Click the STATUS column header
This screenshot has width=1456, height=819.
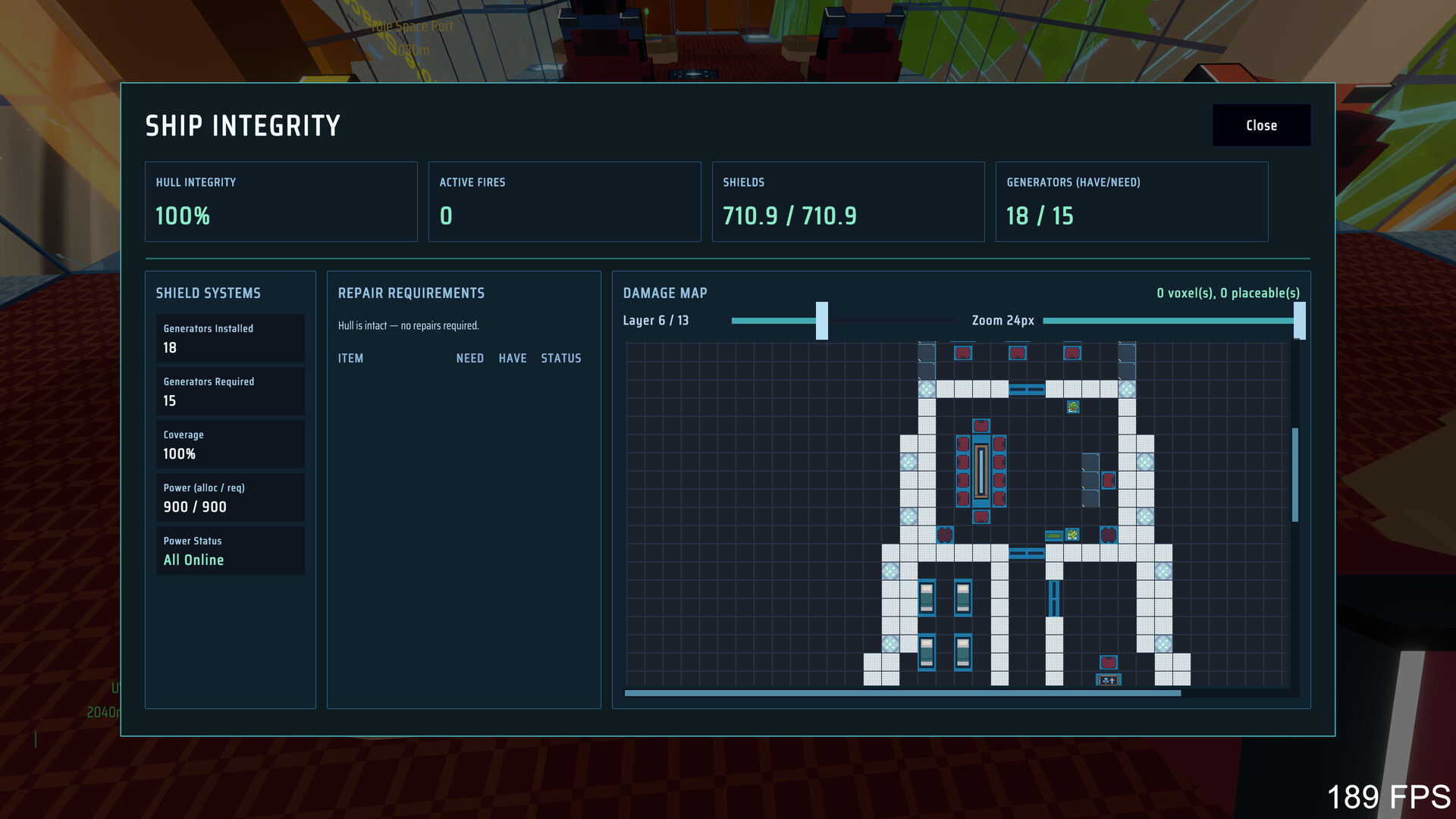click(561, 359)
